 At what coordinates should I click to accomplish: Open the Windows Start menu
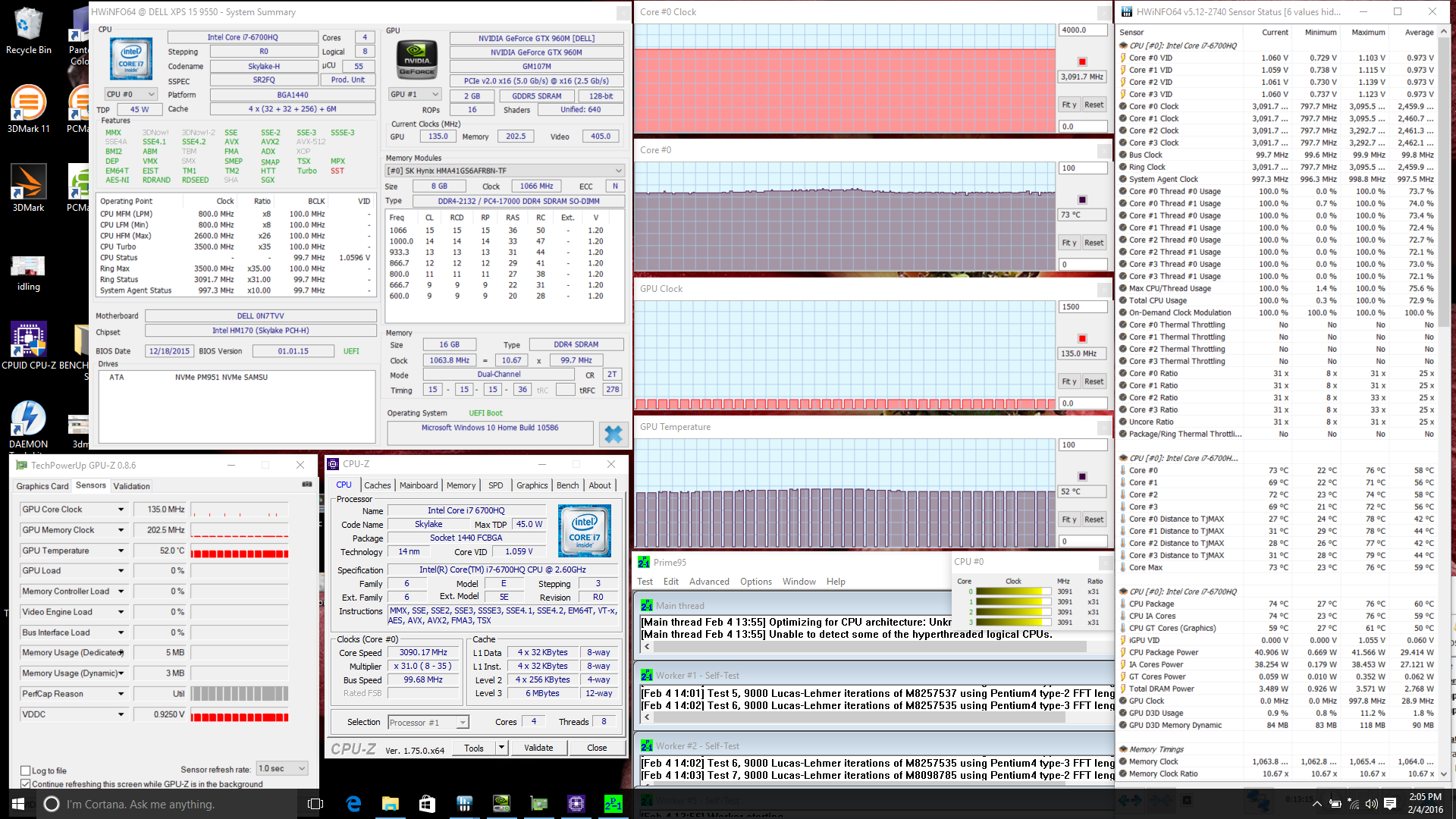coord(18,804)
